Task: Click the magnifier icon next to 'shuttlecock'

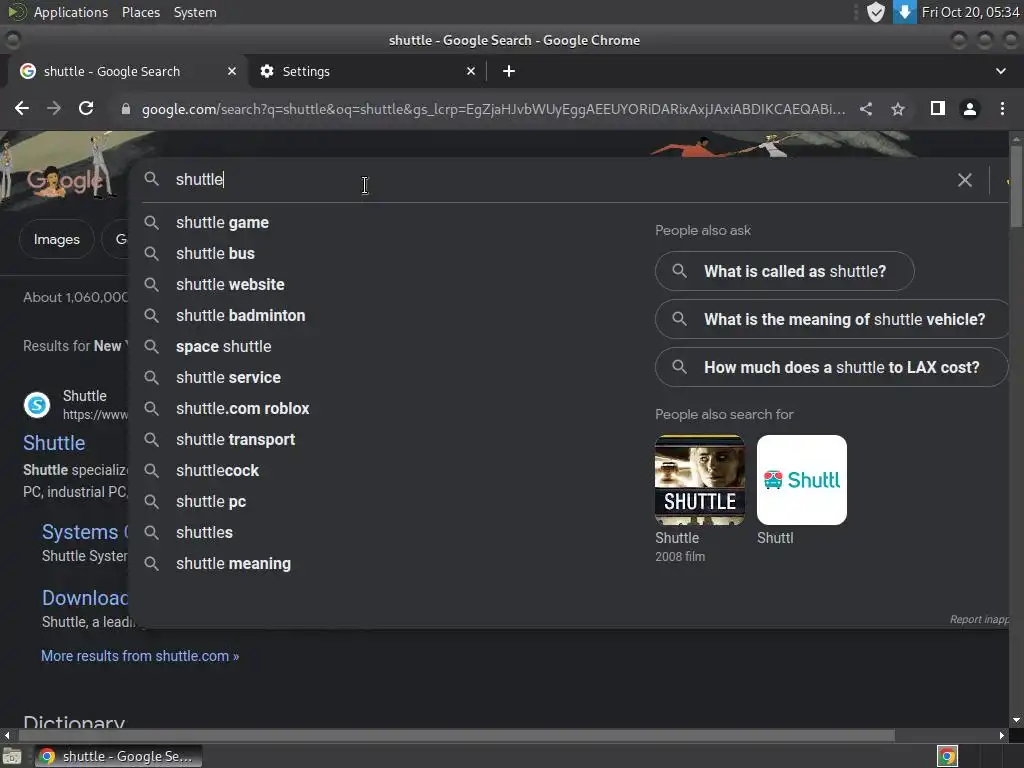Action: pos(152,471)
